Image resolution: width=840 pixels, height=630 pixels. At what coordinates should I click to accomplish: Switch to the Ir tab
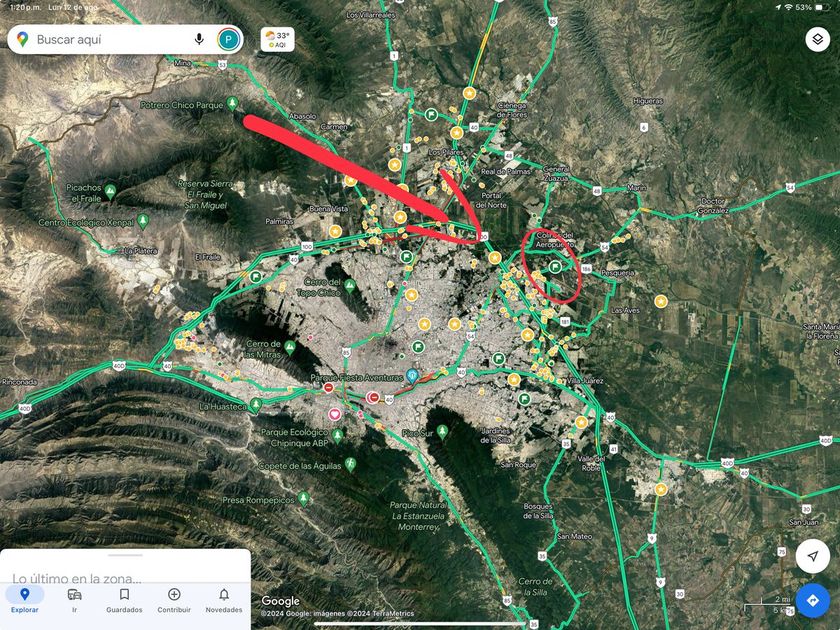tap(74, 600)
